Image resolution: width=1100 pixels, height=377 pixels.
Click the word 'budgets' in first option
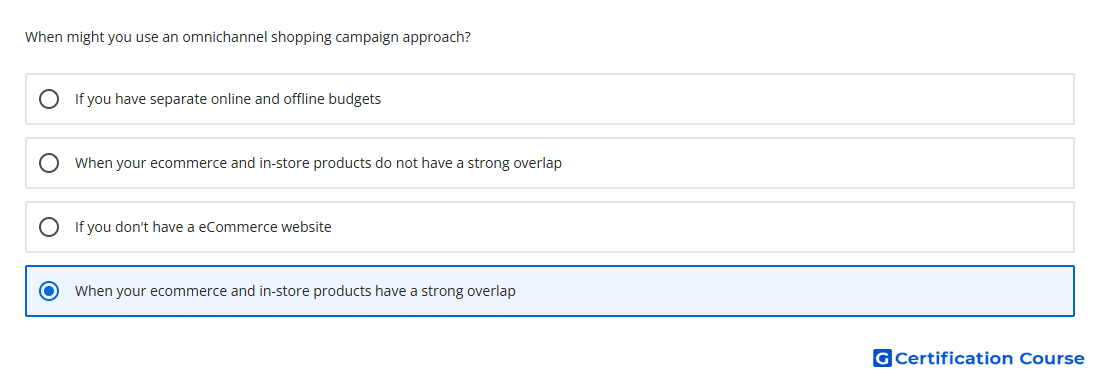pyautogui.click(x=356, y=99)
